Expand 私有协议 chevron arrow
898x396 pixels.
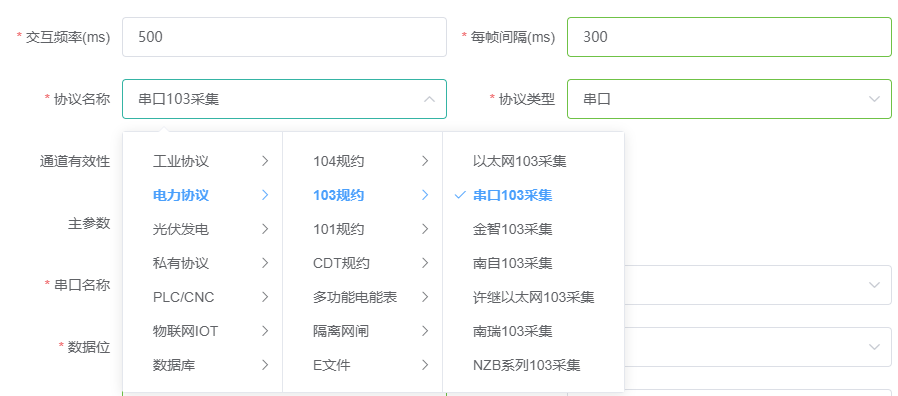click(x=265, y=263)
